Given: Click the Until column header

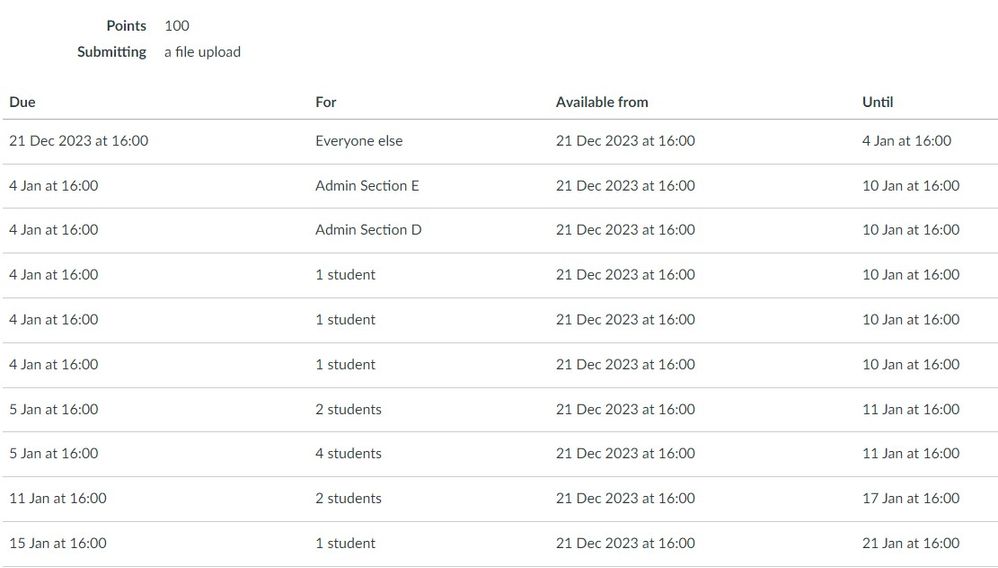Looking at the screenshot, I should click(x=878, y=102).
